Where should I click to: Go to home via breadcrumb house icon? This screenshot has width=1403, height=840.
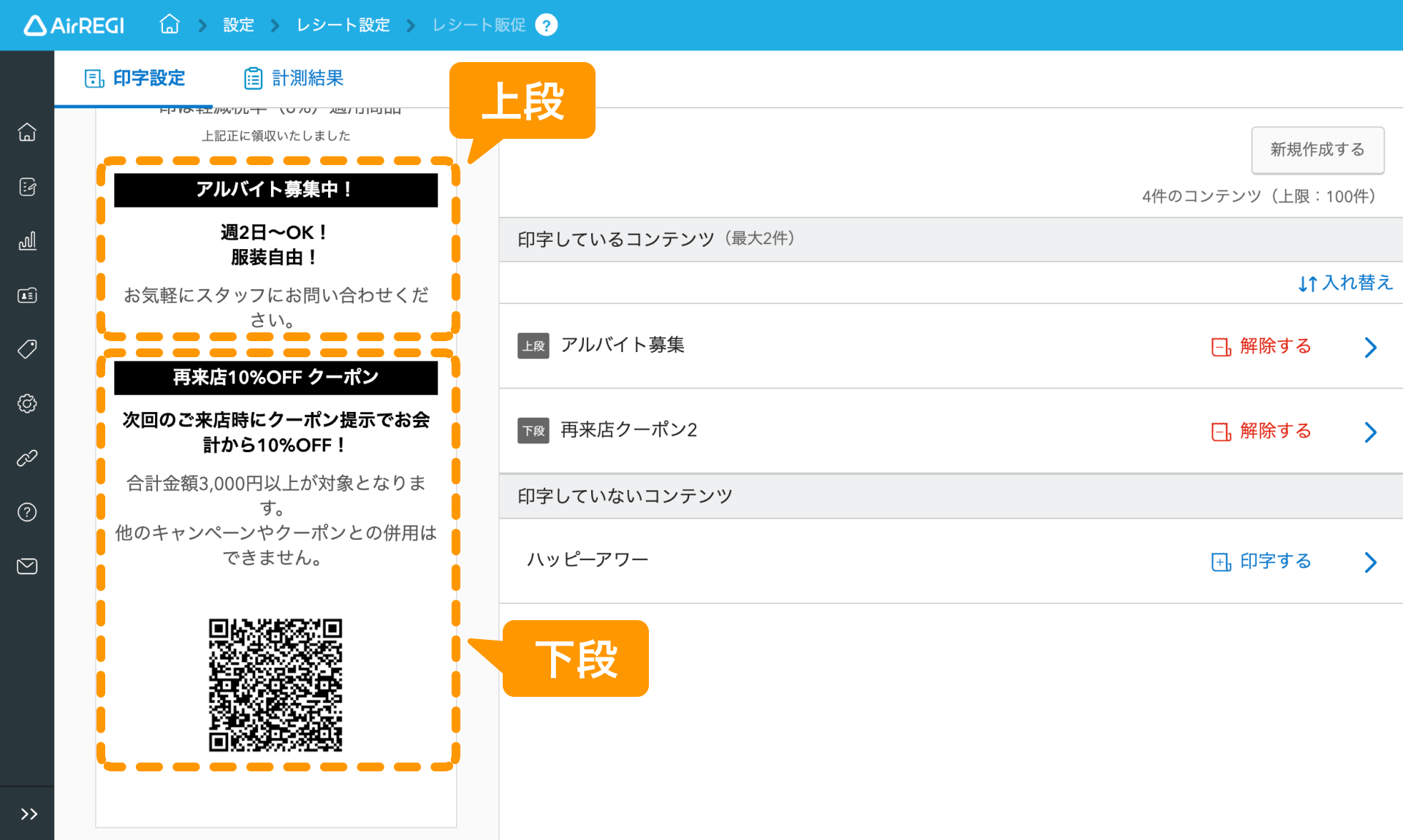point(170,24)
